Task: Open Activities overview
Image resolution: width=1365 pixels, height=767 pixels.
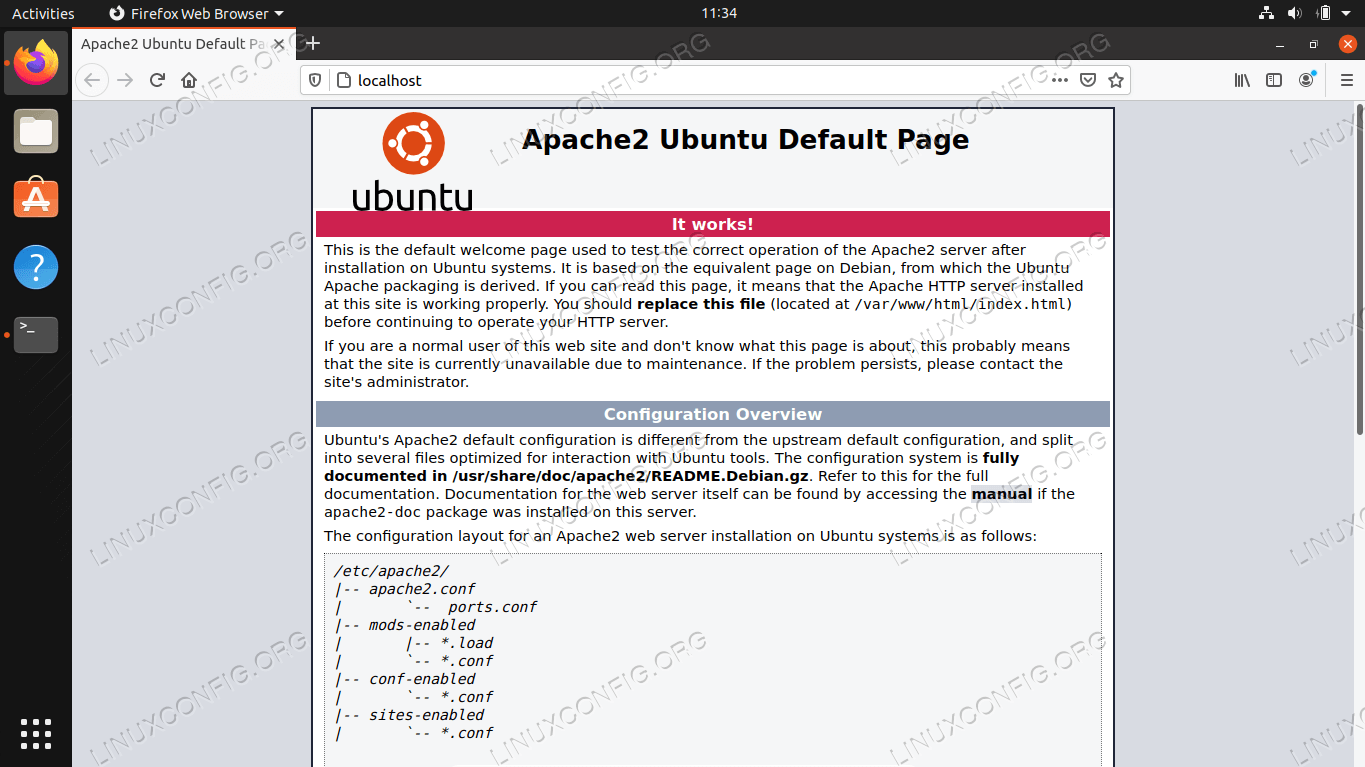Action: coord(43,13)
